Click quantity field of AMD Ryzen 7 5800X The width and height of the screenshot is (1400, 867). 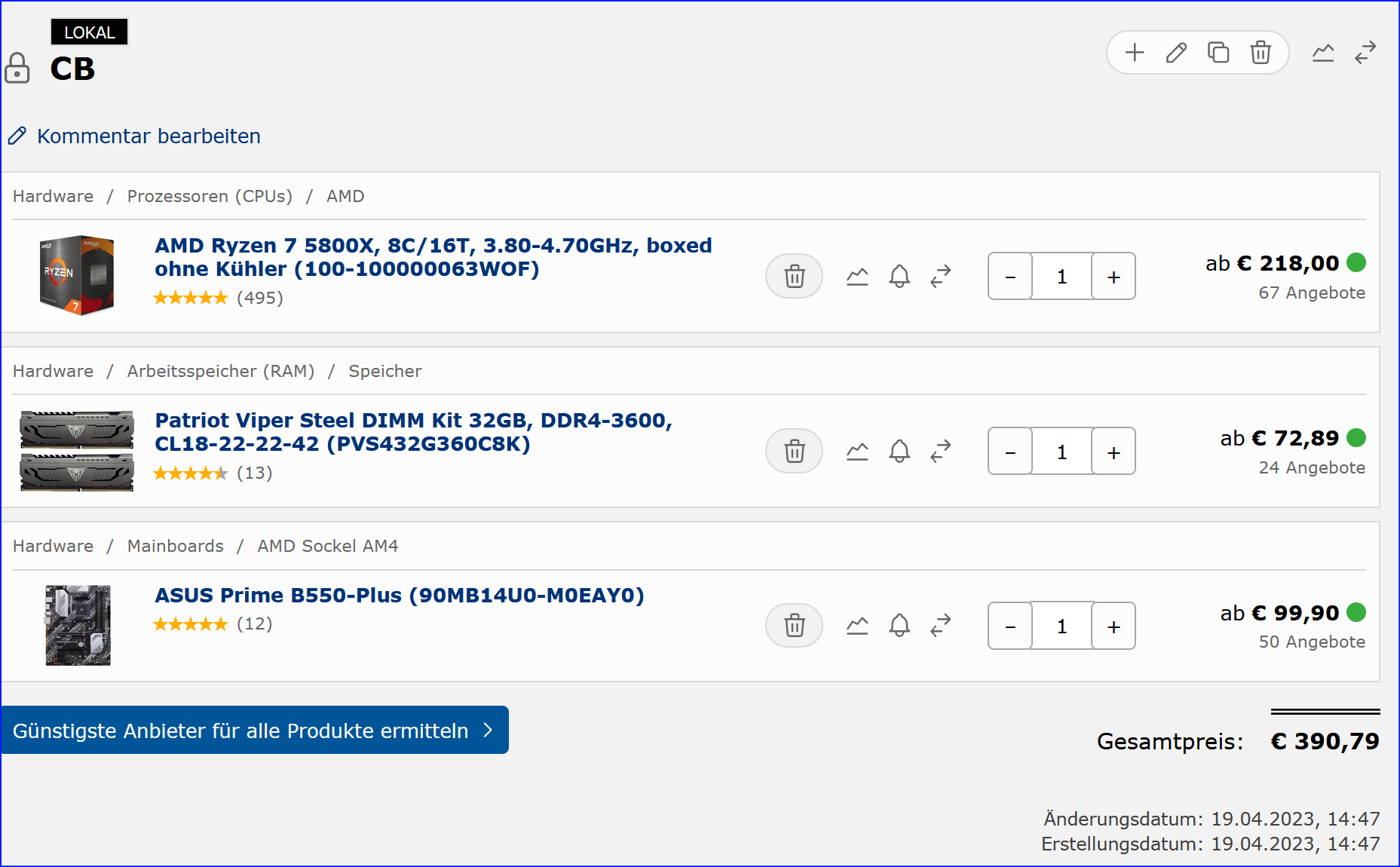1061,276
